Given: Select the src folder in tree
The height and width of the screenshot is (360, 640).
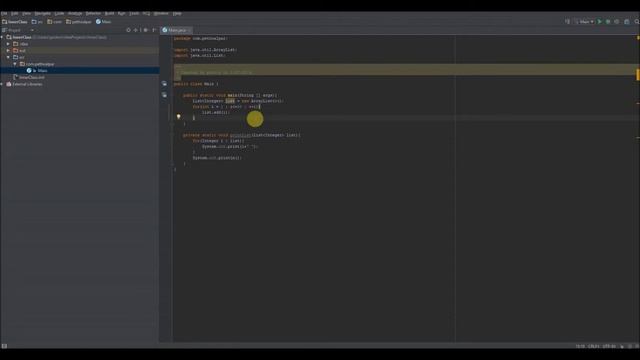Looking at the screenshot, I should [19, 58].
